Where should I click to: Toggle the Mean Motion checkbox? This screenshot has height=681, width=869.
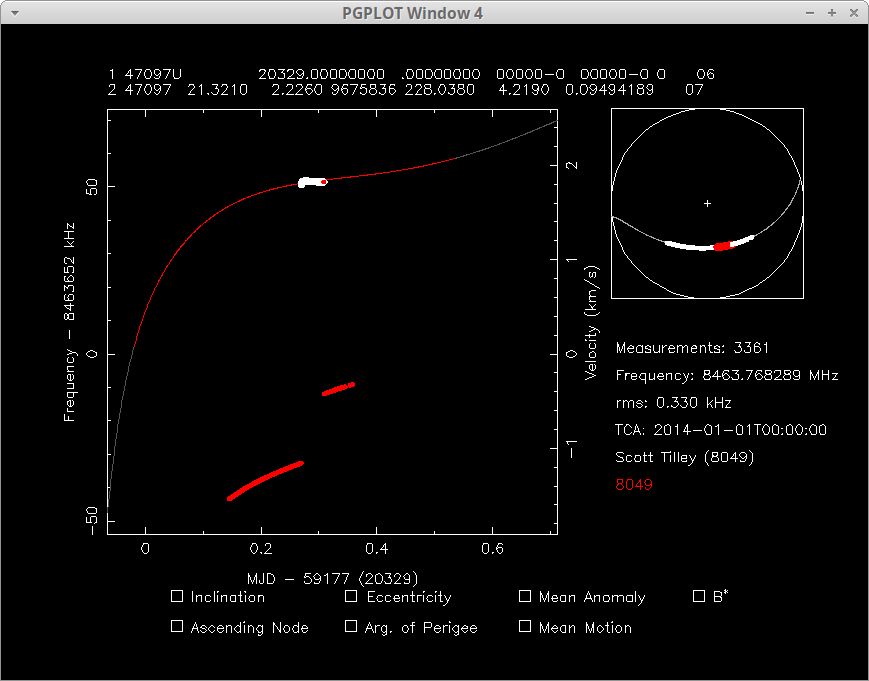click(525, 627)
